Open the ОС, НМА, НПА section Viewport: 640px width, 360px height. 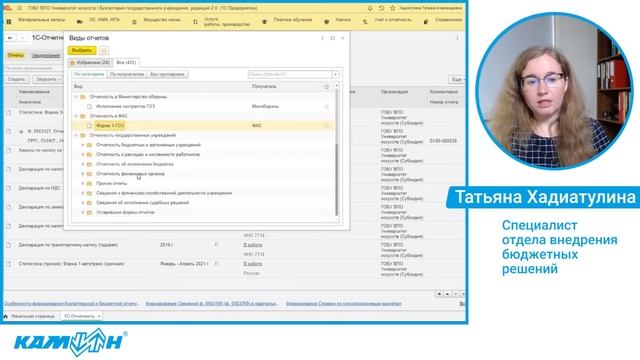[104, 20]
